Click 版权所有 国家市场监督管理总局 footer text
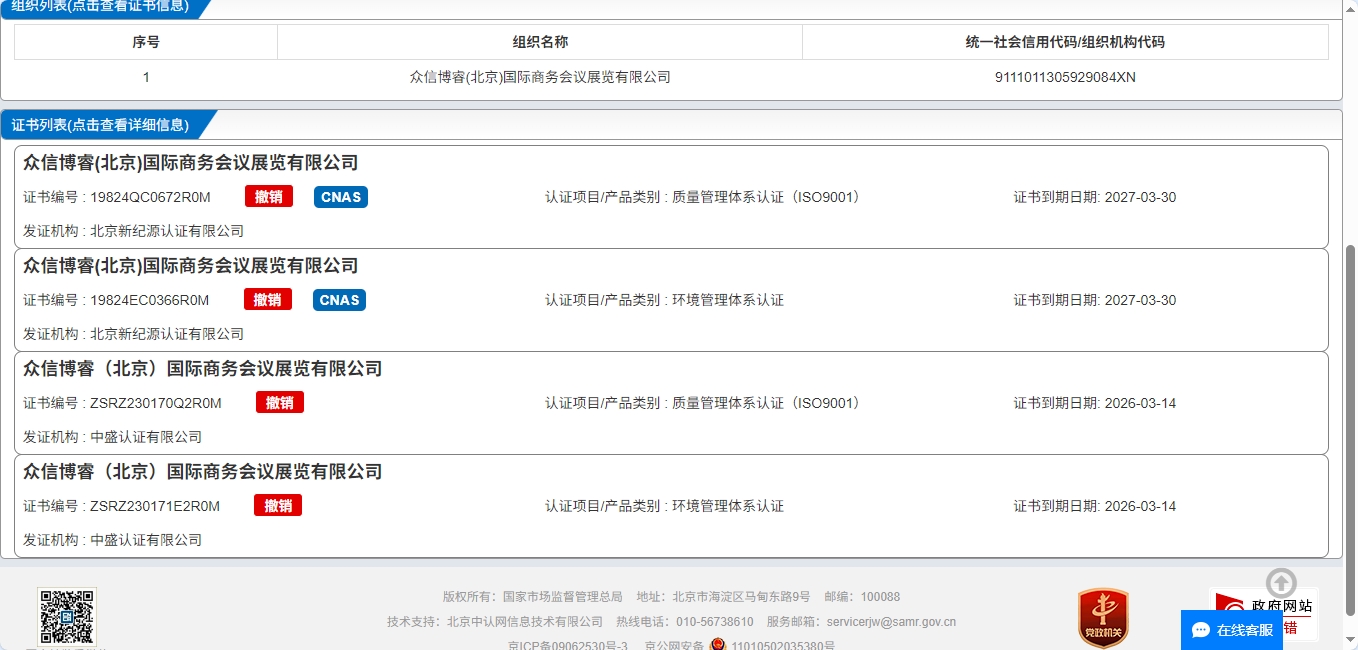 click(533, 597)
